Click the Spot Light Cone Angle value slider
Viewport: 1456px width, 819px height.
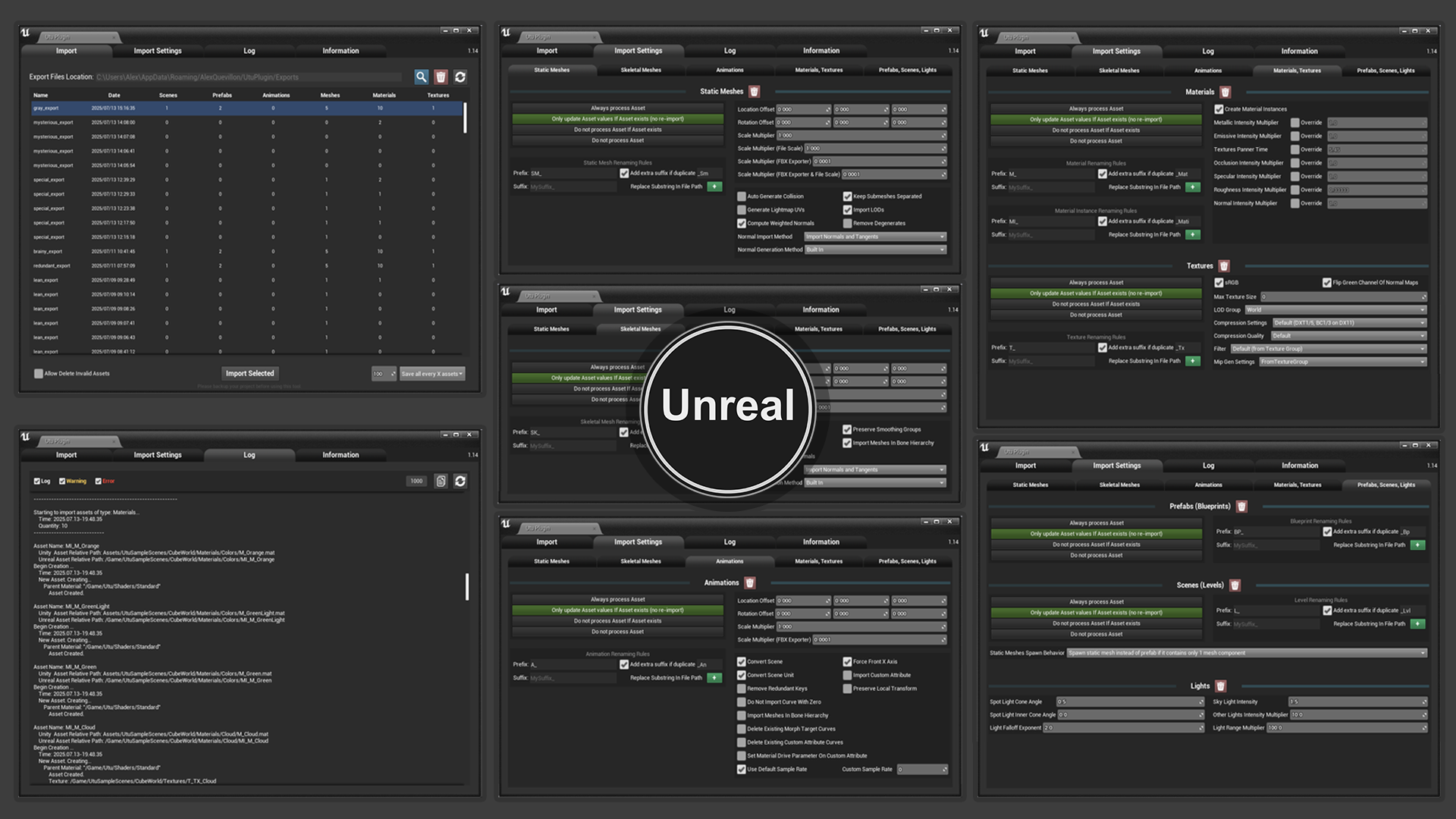1130,702
